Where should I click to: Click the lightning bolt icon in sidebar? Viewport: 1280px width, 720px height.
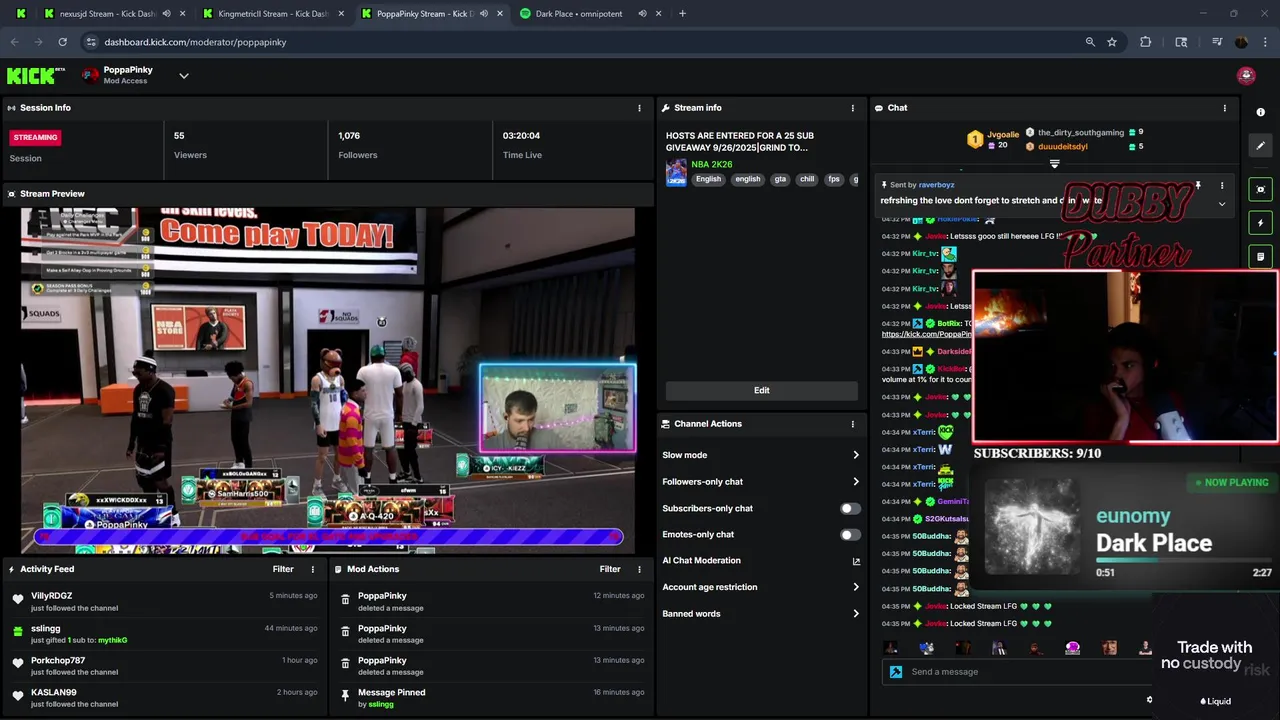pos(1261,223)
